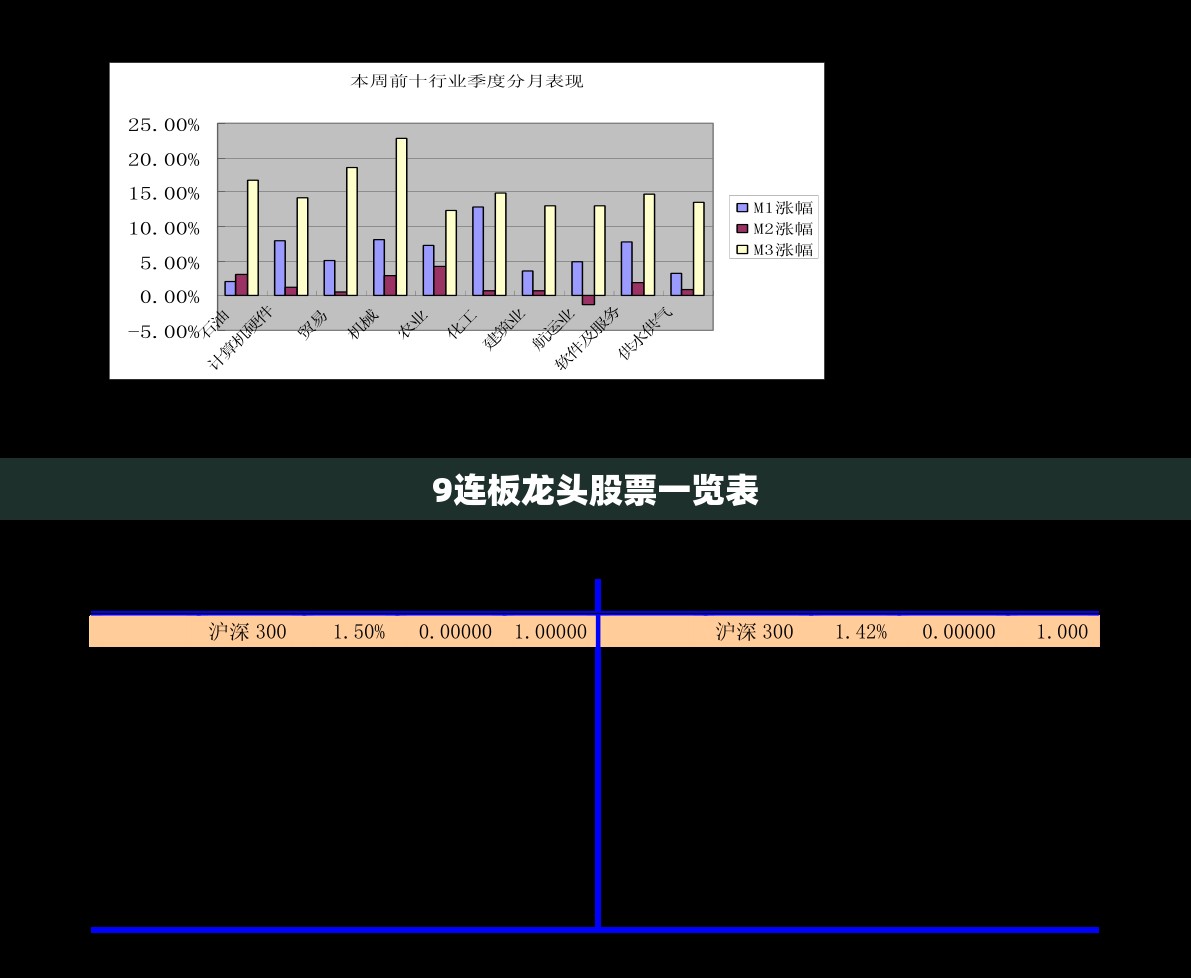Click the 贸易 category label
The image size is (1191, 978).
tap(312, 324)
